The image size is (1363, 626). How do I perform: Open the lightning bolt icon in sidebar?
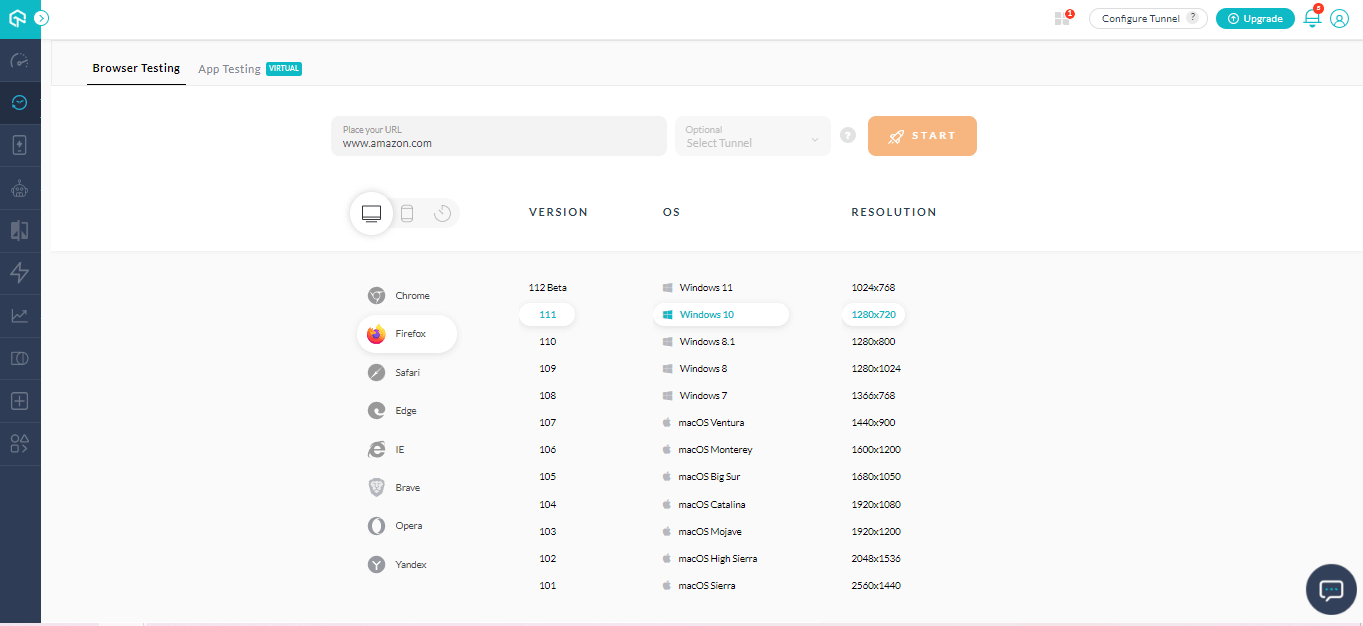point(20,273)
